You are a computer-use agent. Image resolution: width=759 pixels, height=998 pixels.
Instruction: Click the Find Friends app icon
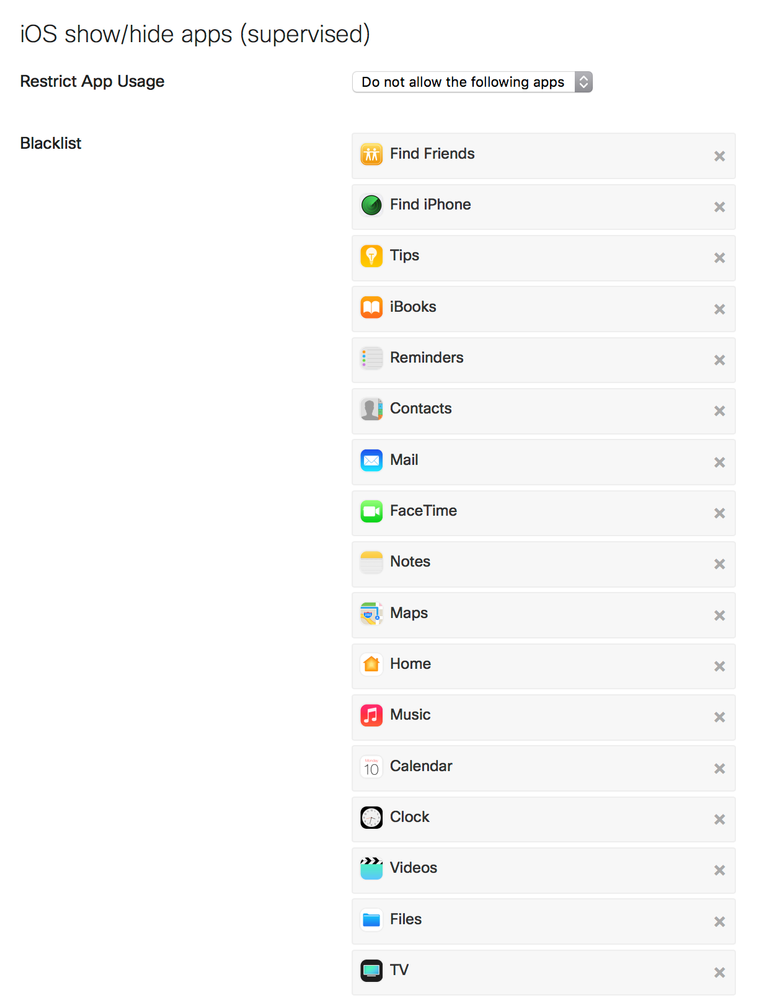point(371,154)
